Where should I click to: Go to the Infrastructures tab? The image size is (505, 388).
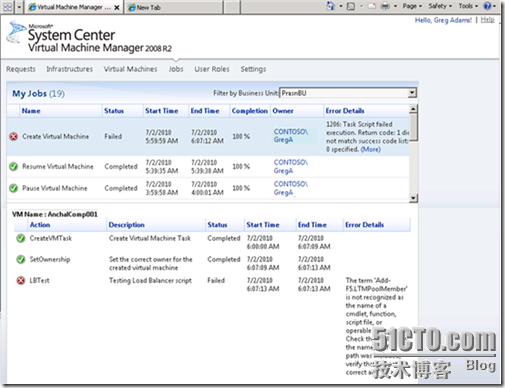tap(70, 69)
